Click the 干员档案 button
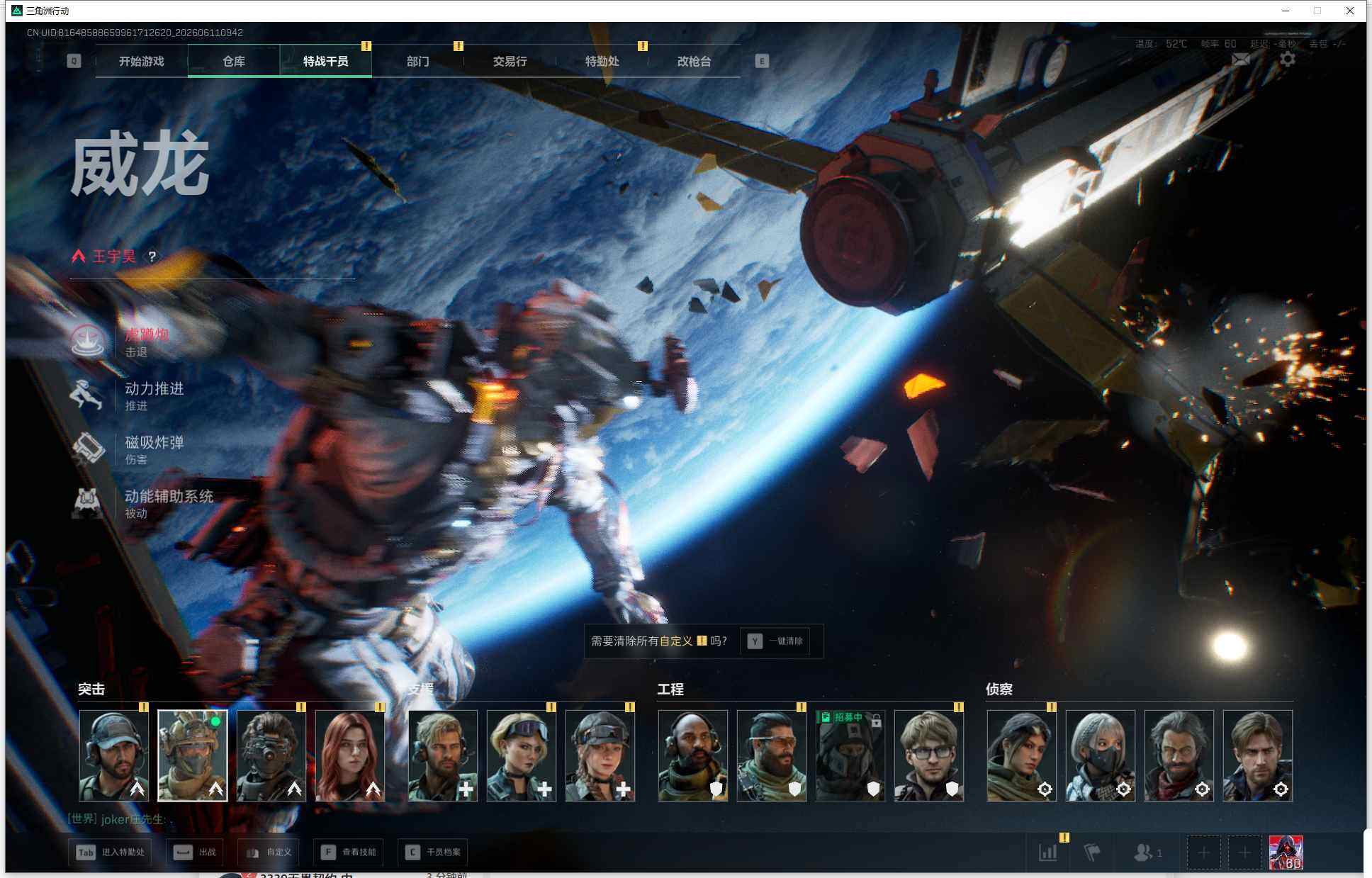The height and width of the screenshot is (878, 1372). (x=433, y=852)
